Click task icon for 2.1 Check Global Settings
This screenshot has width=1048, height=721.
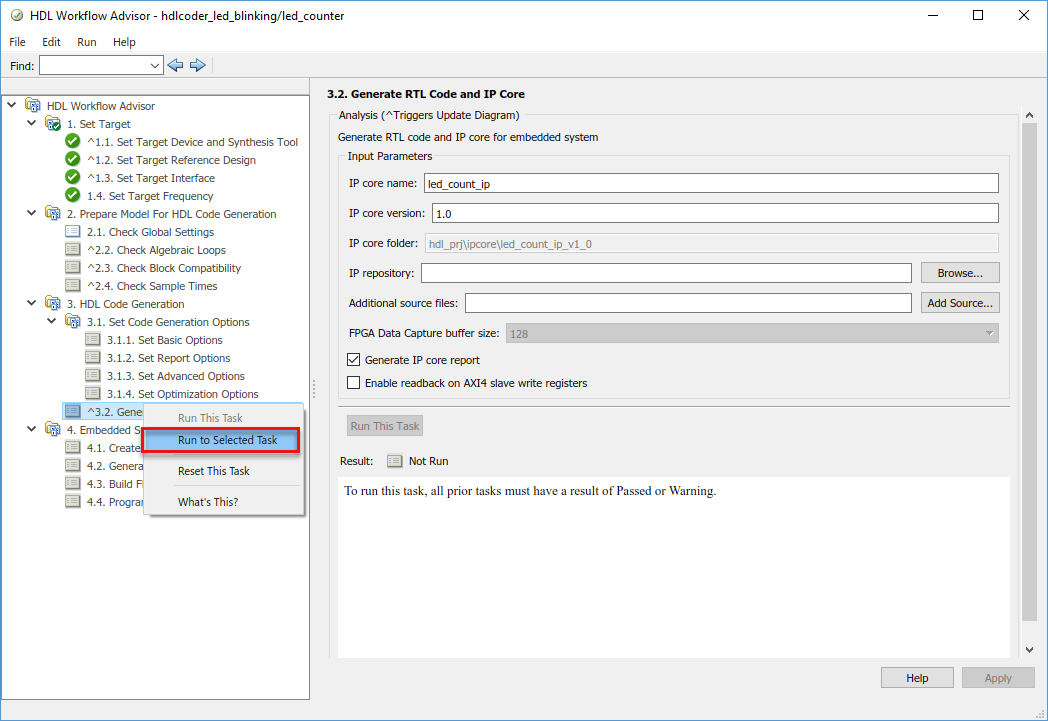click(x=73, y=231)
